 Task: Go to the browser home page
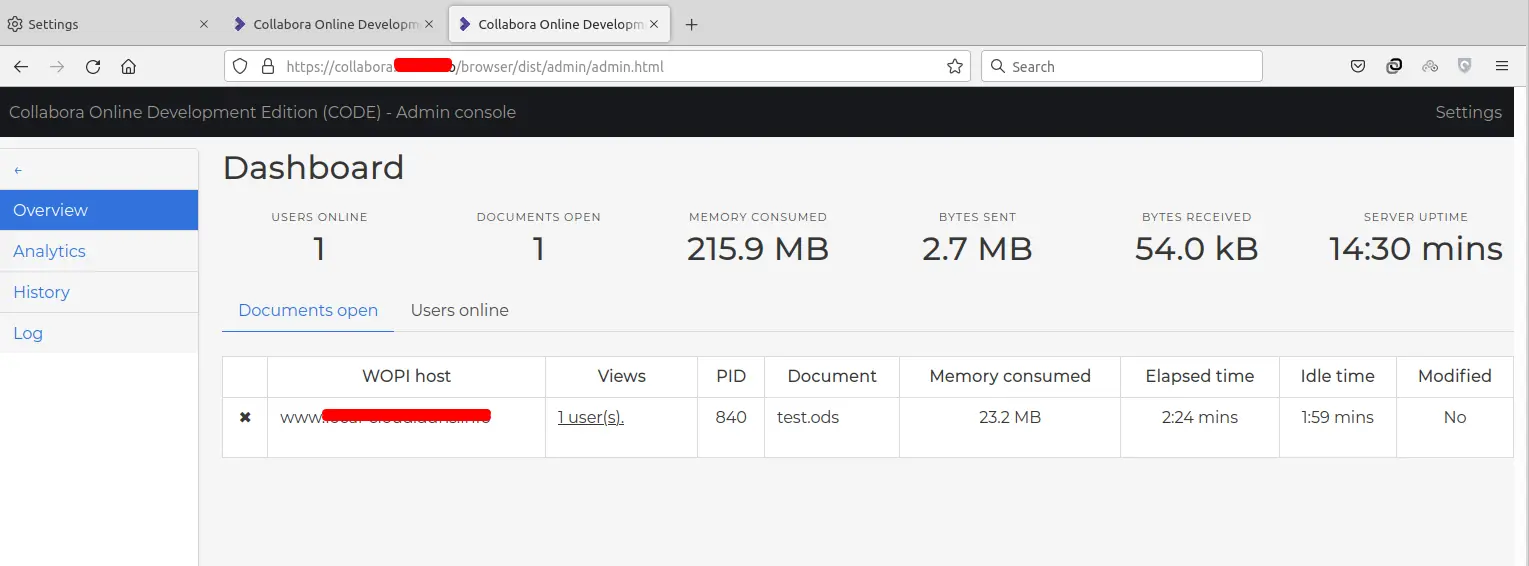[128, 67]
